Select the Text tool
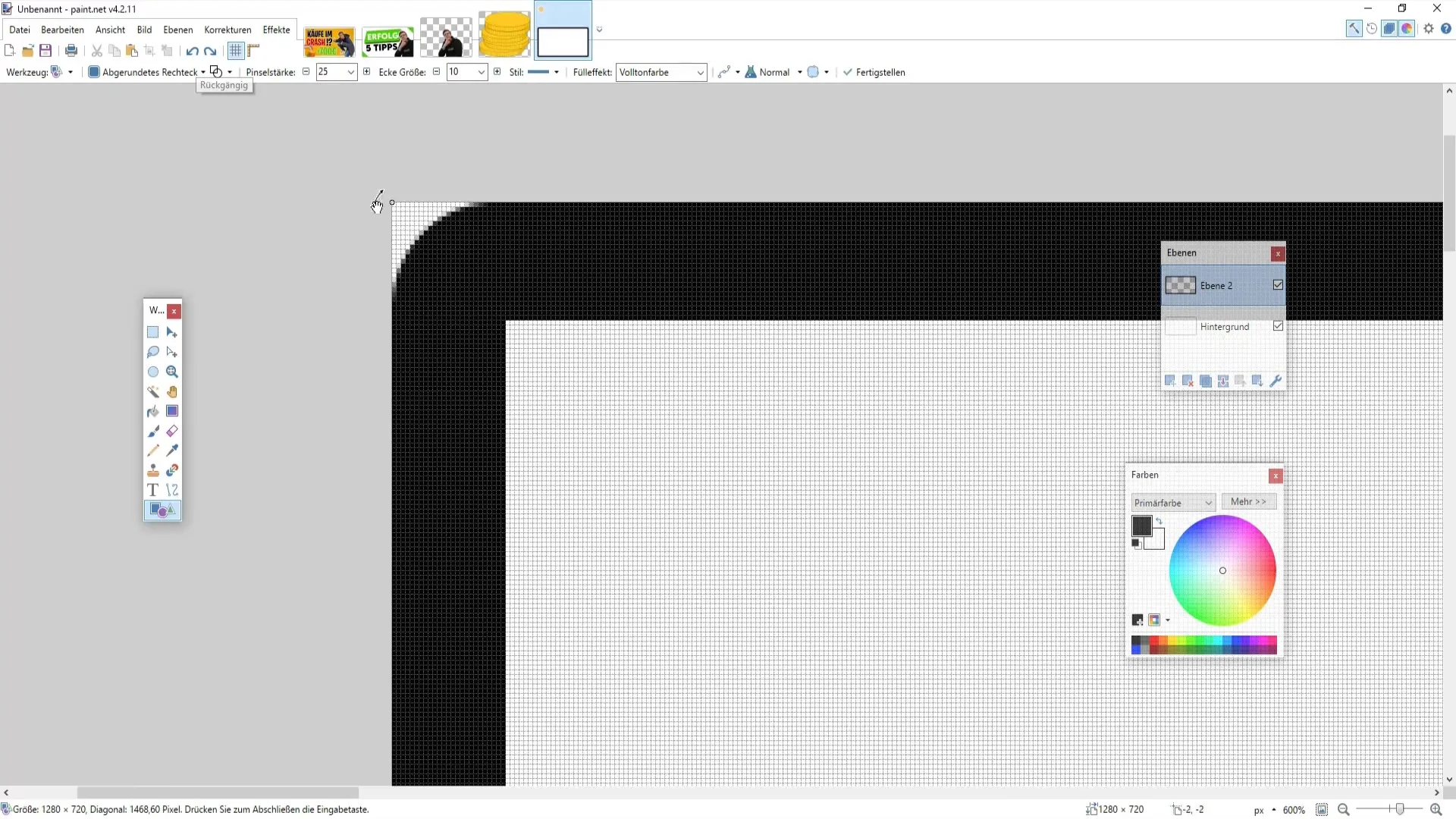 (152, 490)
